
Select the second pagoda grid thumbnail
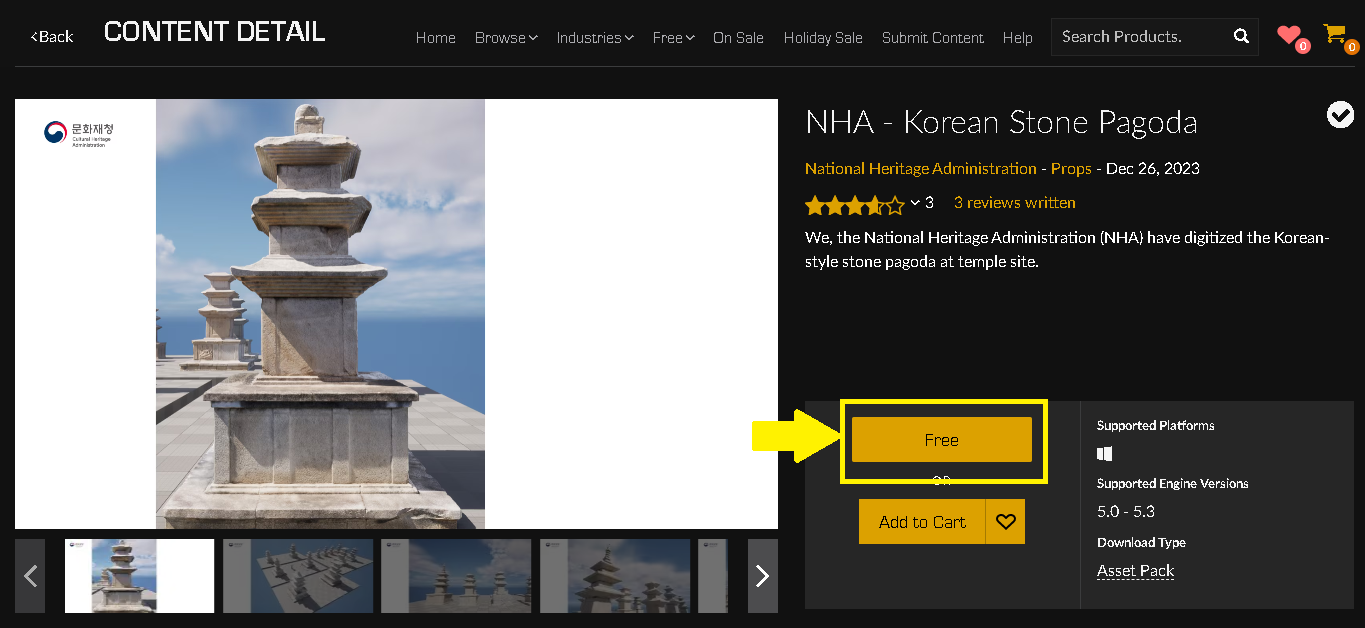pyautogui.click(x=298, y=576)
